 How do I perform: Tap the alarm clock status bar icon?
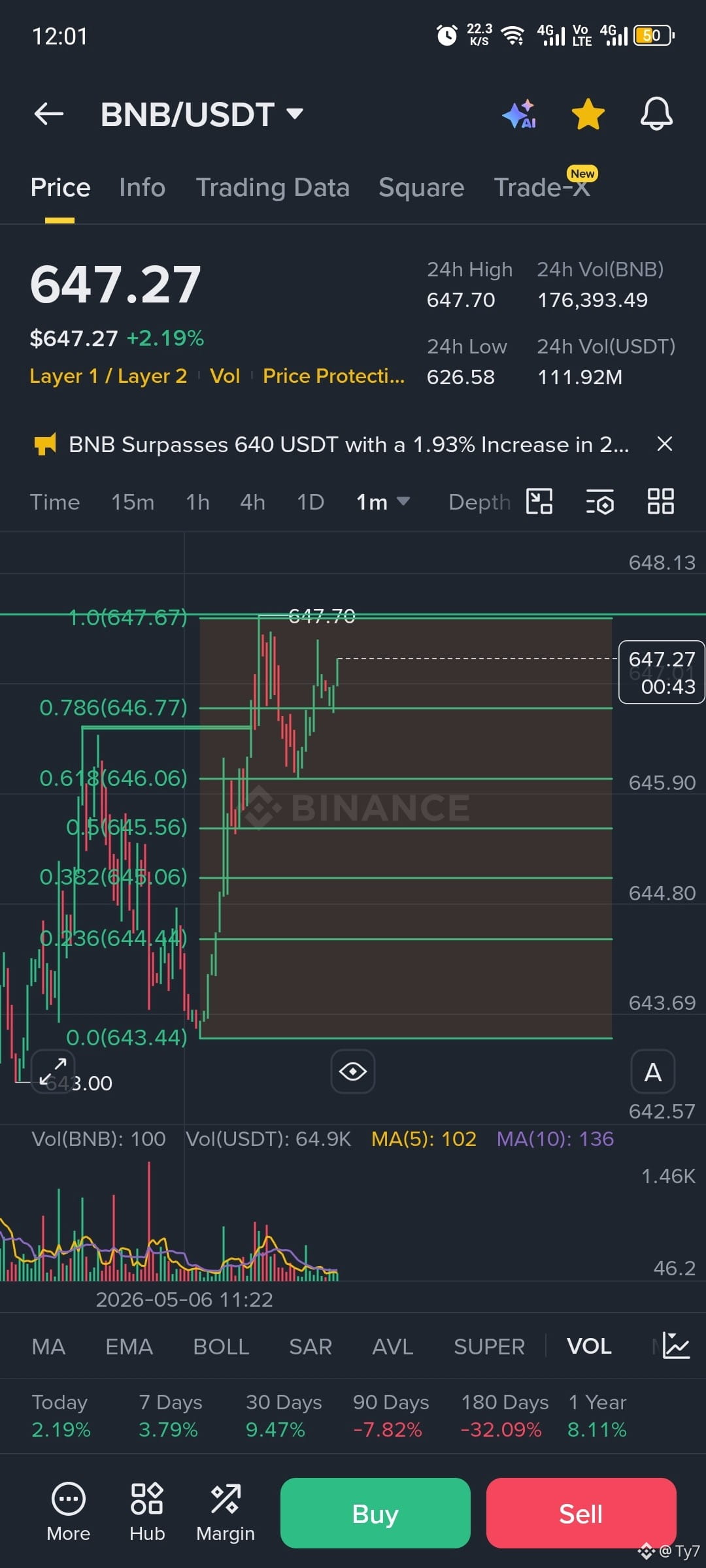pos(447,35)
